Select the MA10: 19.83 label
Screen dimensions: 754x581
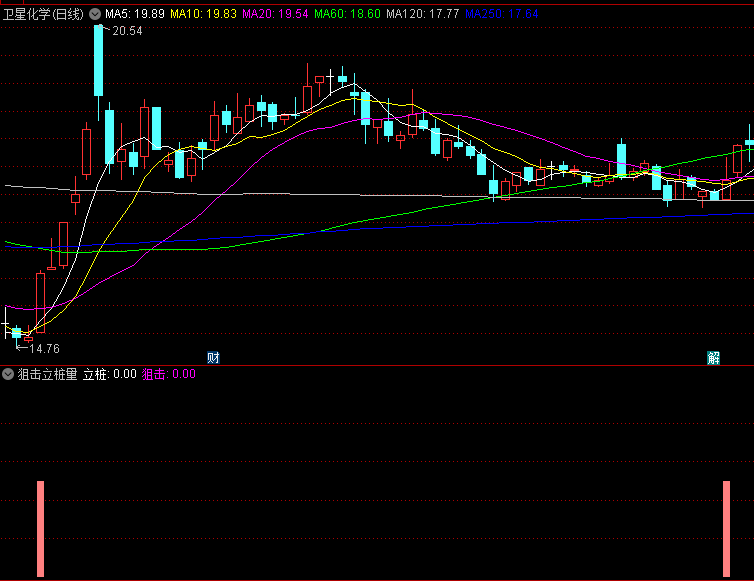click(203, 14)
